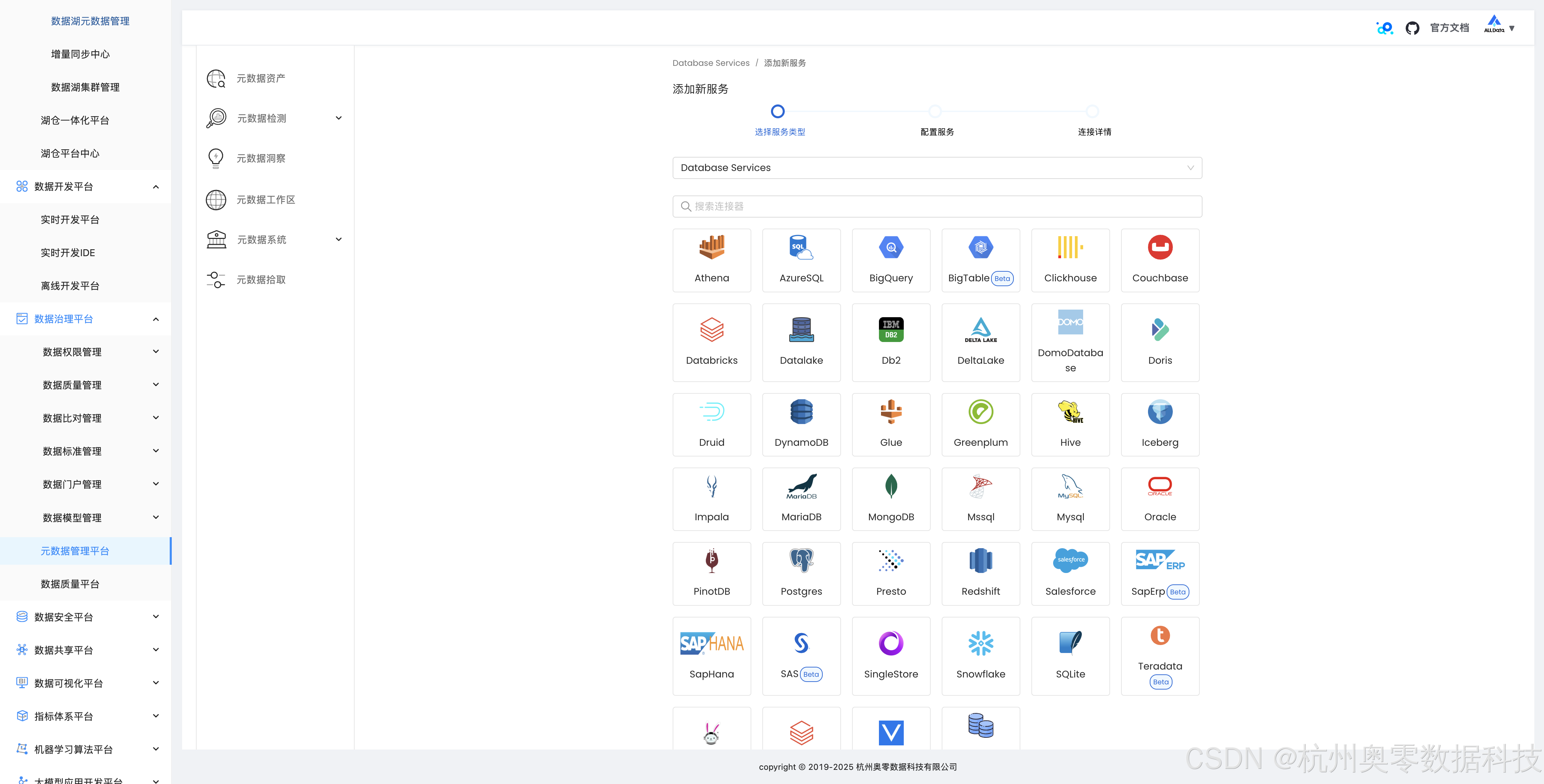Select the DynamoDB connector
Image resolution: width=1544 pixels, height=784 pixels.
pos(801,425)
